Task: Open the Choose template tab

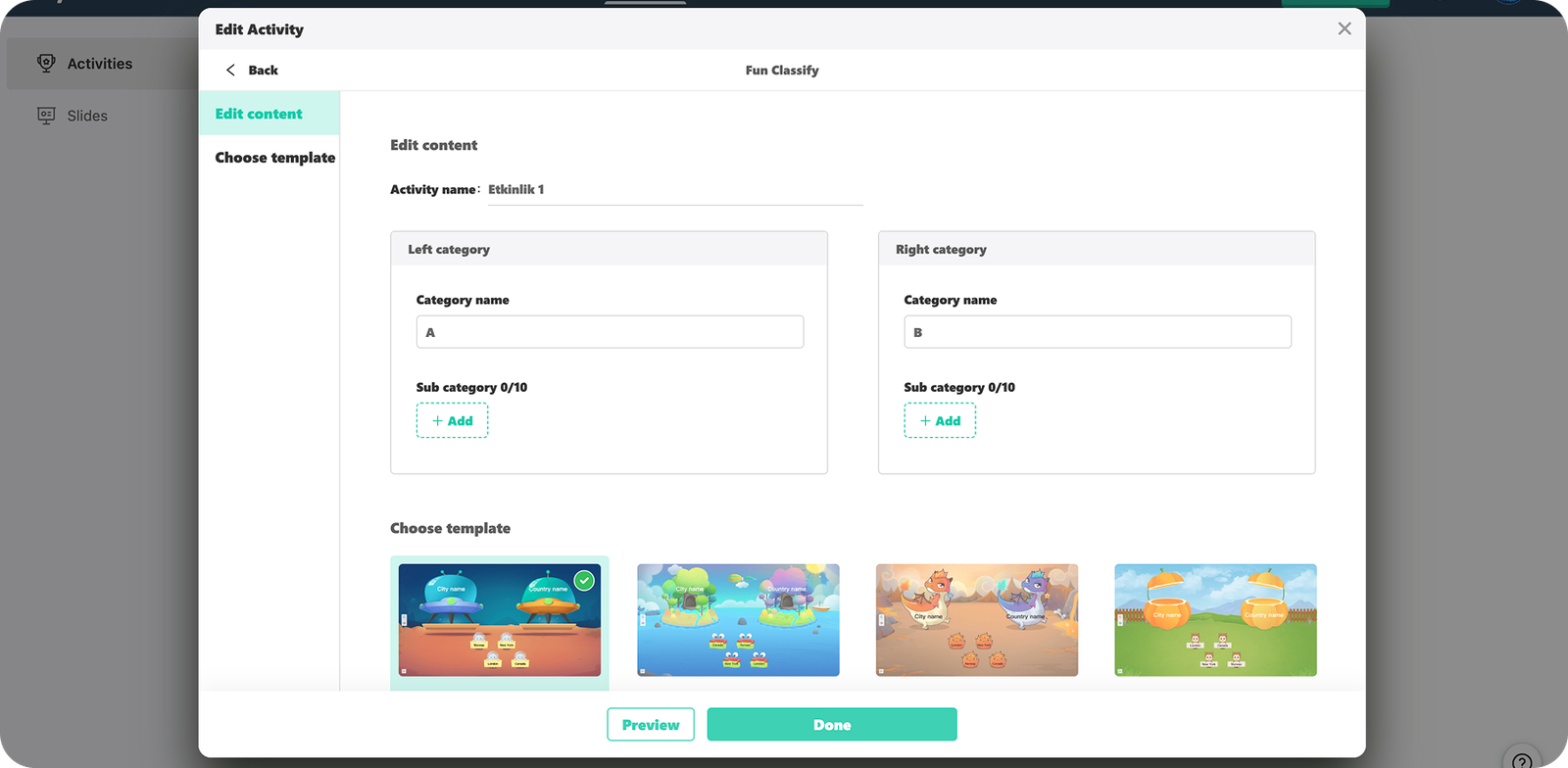Action: 274,158
